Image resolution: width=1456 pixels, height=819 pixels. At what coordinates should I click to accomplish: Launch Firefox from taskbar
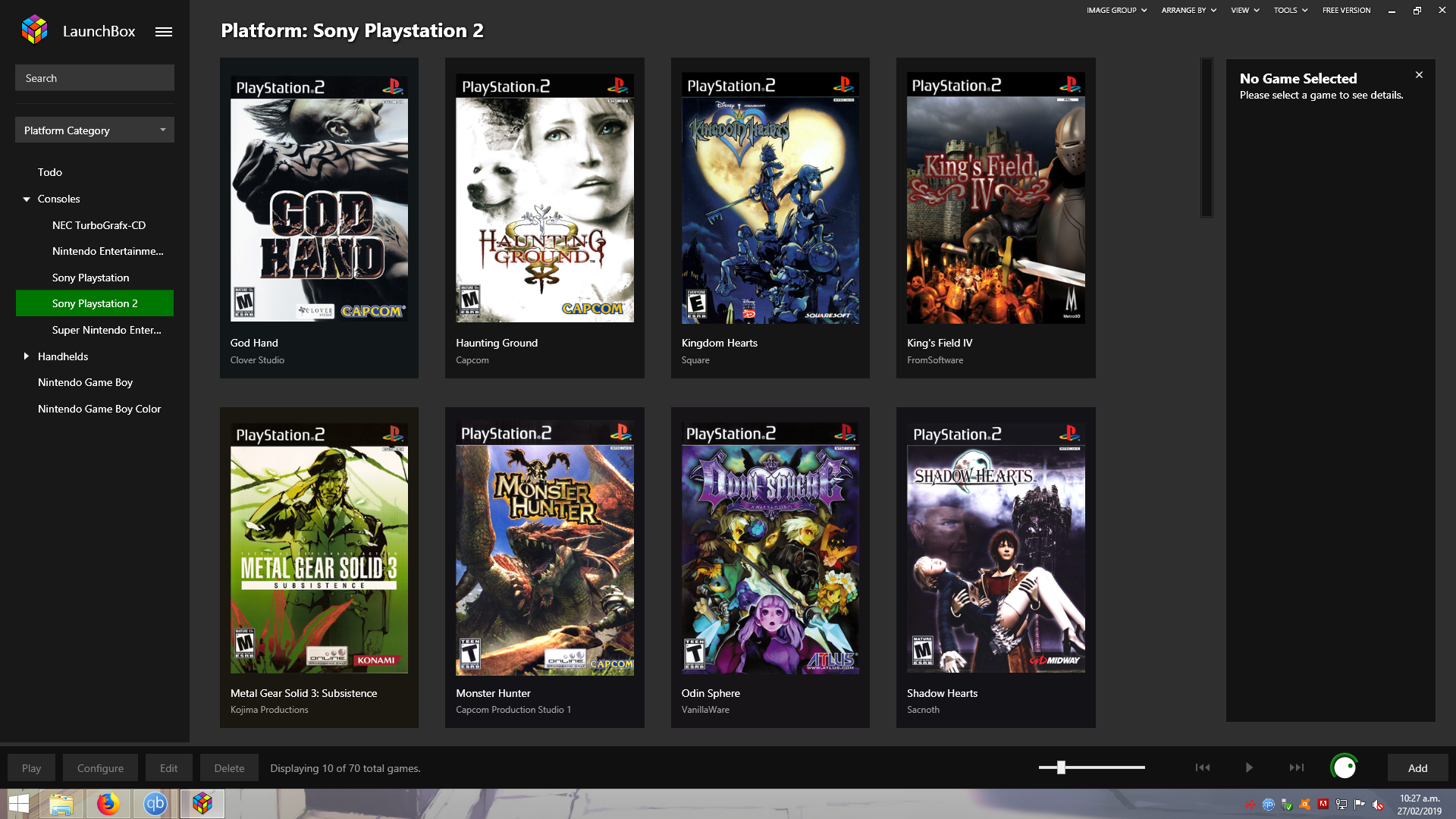pos(108,804)
